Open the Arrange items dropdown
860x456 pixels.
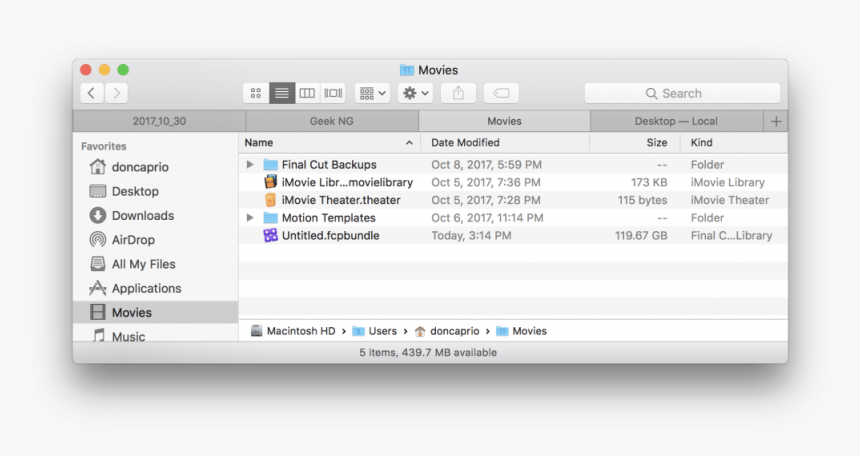click(x=372, y=93)
